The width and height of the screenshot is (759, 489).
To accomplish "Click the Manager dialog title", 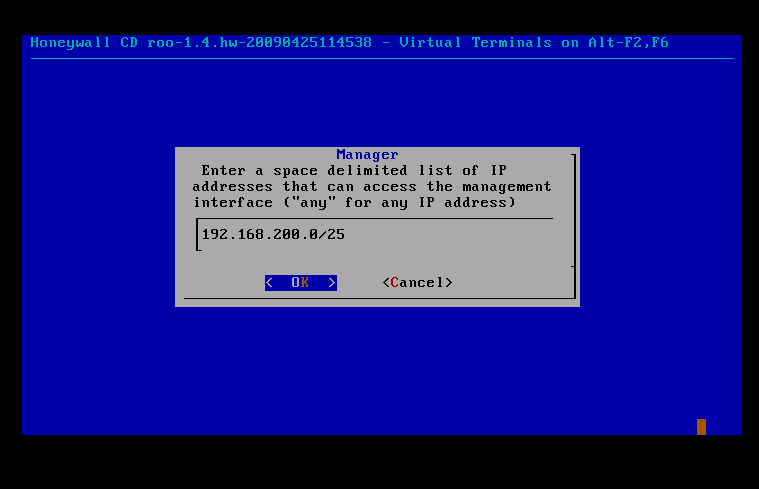I will pyautogui.click(x=367, y=155).
